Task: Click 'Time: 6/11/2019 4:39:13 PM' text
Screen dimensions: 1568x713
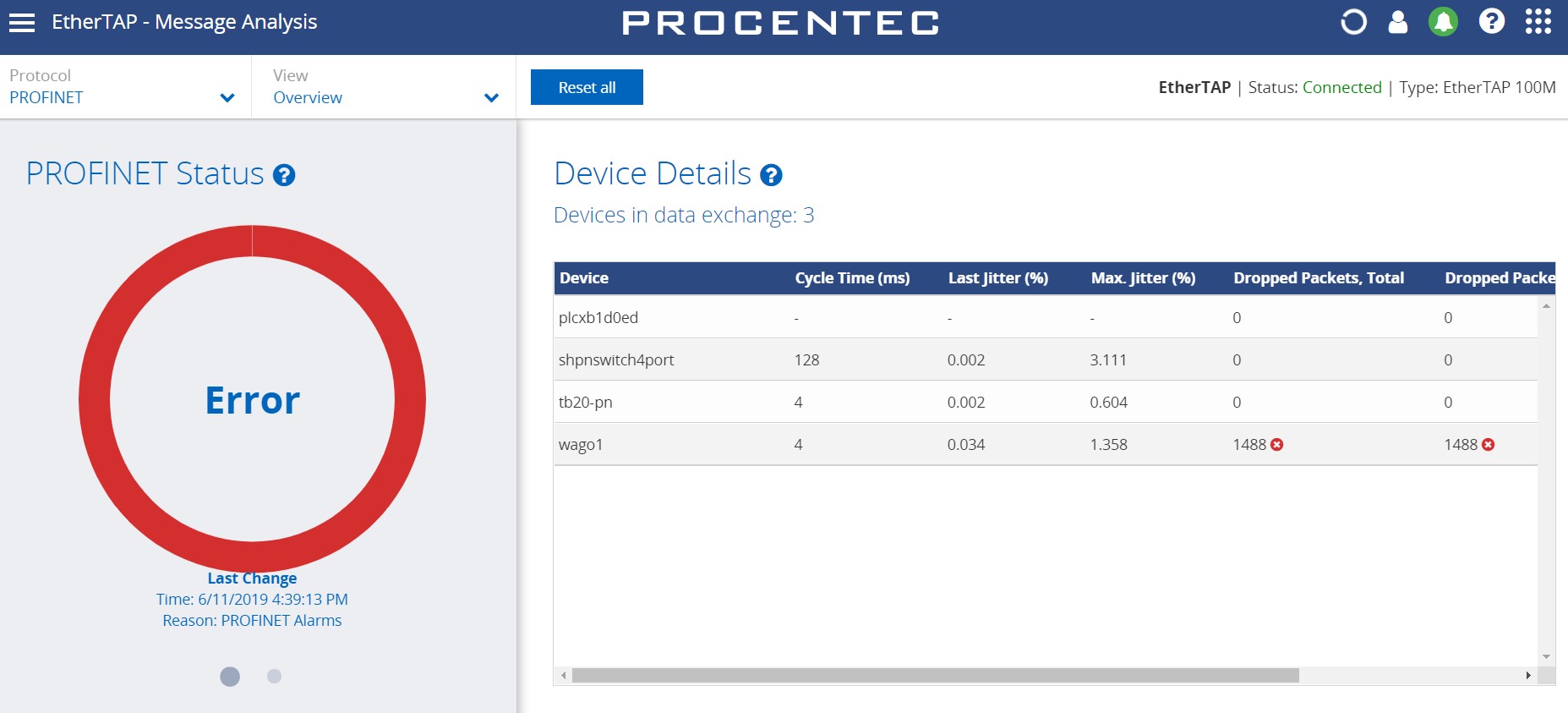Action: click(252, 600)
